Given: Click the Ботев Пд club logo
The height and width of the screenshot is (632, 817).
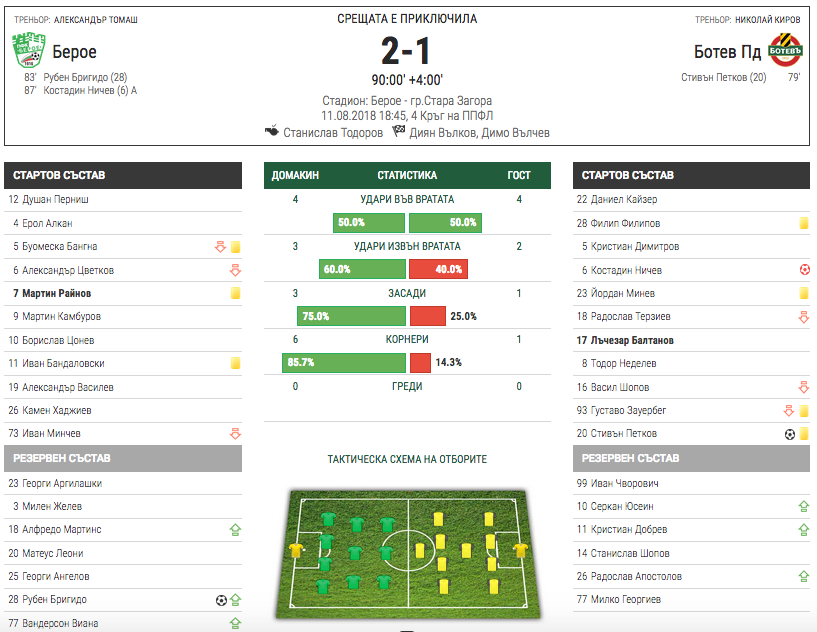Looking at the screenshot, I should 785,51.
